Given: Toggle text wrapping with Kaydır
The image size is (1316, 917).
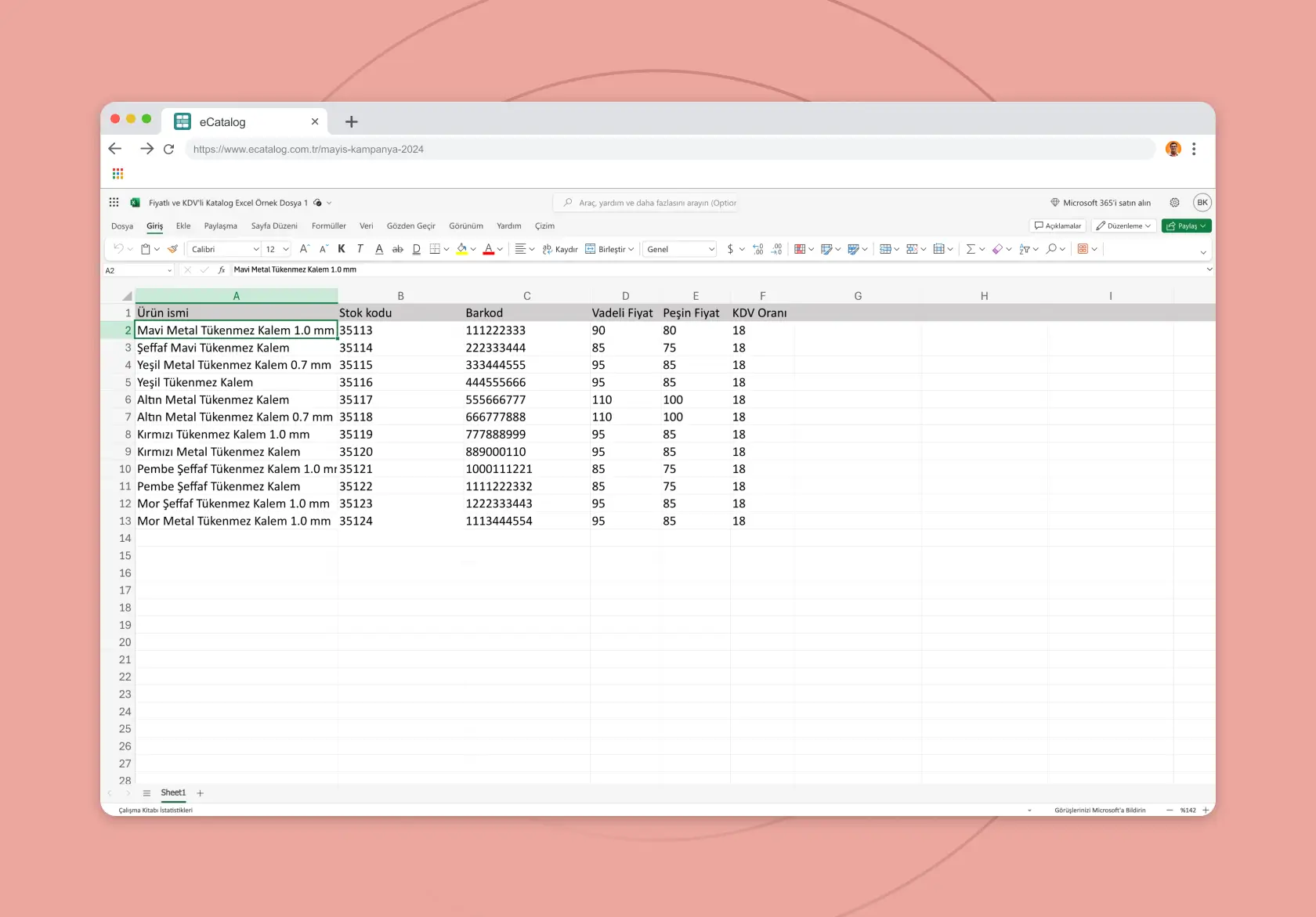Looking at the screenshot, I should [x=559, y=249].
